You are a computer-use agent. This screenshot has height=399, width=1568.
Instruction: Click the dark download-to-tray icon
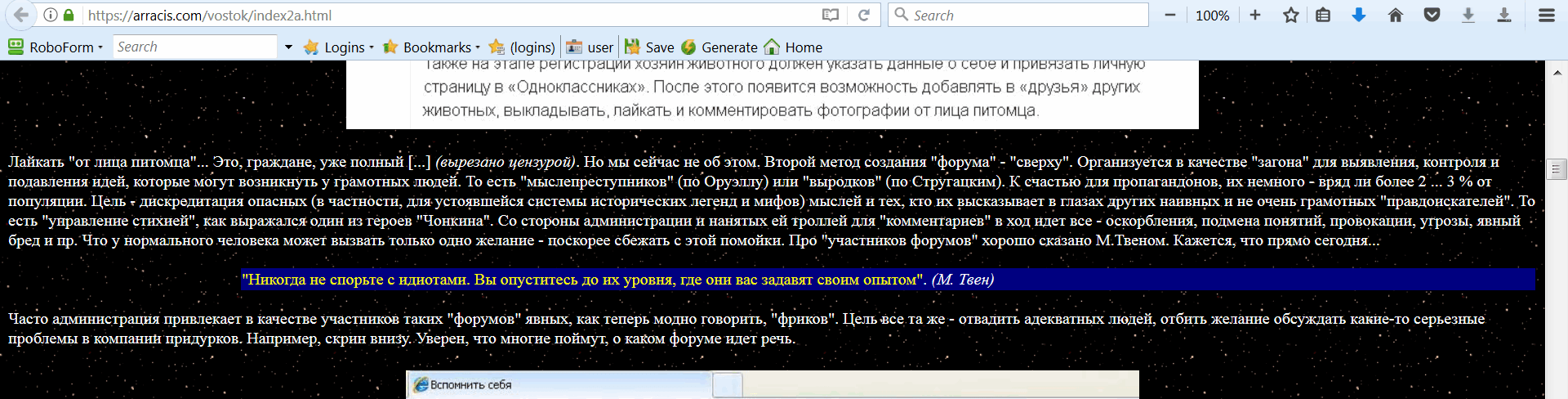[1503, 15]
